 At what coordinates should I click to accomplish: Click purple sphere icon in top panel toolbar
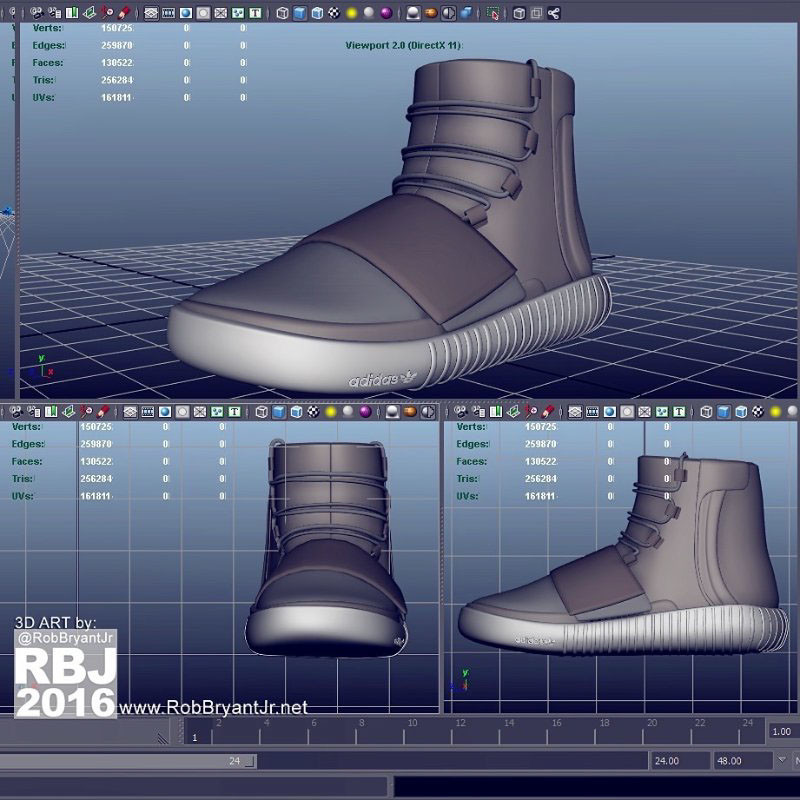click(x=386, y=13)
